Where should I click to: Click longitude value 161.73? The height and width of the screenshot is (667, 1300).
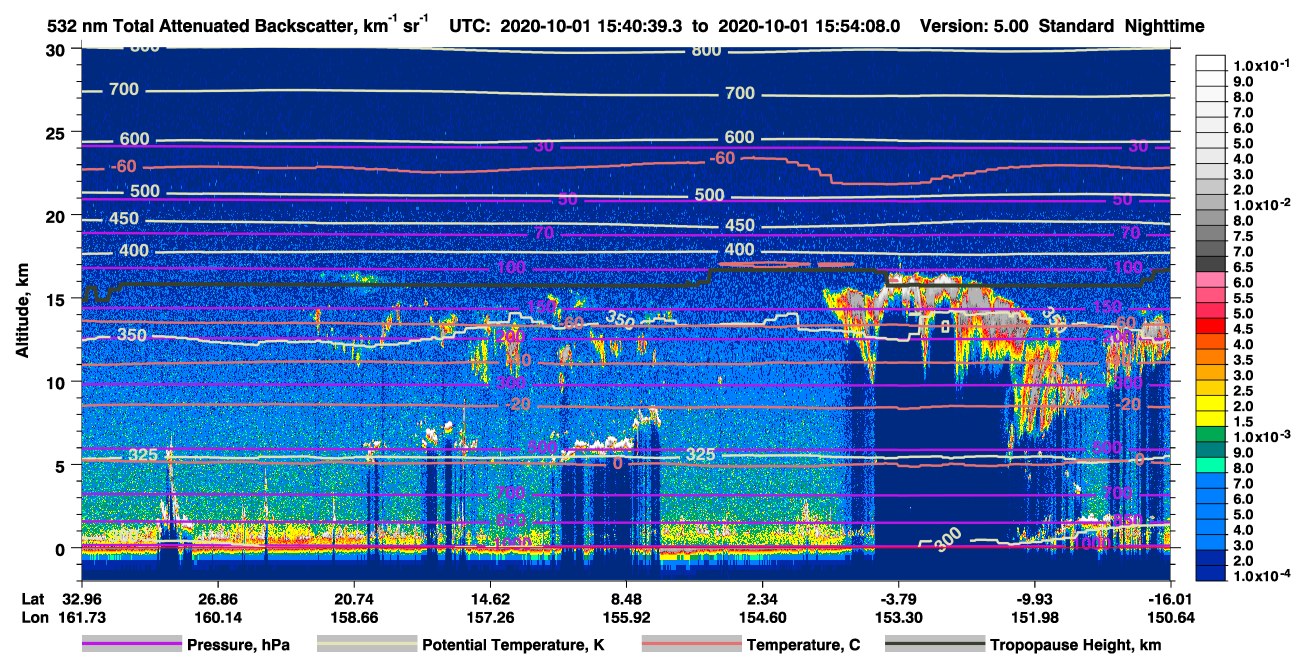tap(83, 617)
